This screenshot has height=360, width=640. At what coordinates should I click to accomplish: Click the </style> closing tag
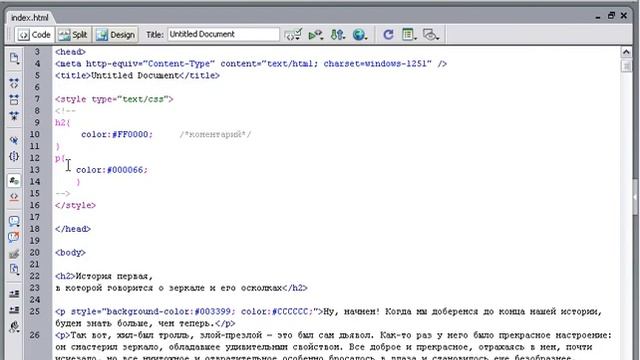click(76, 205)
